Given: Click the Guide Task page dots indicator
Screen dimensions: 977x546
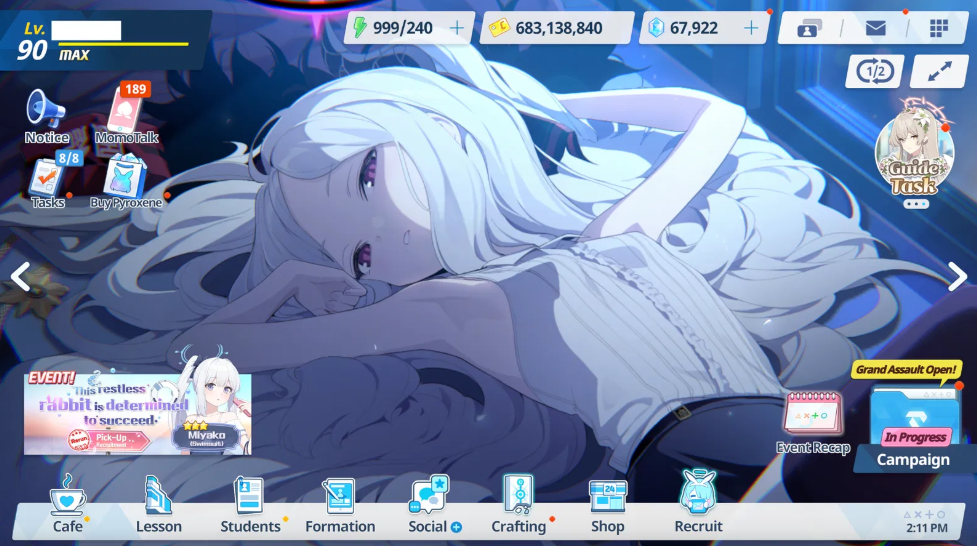Looking at the screenshot, I should point(916,204).
